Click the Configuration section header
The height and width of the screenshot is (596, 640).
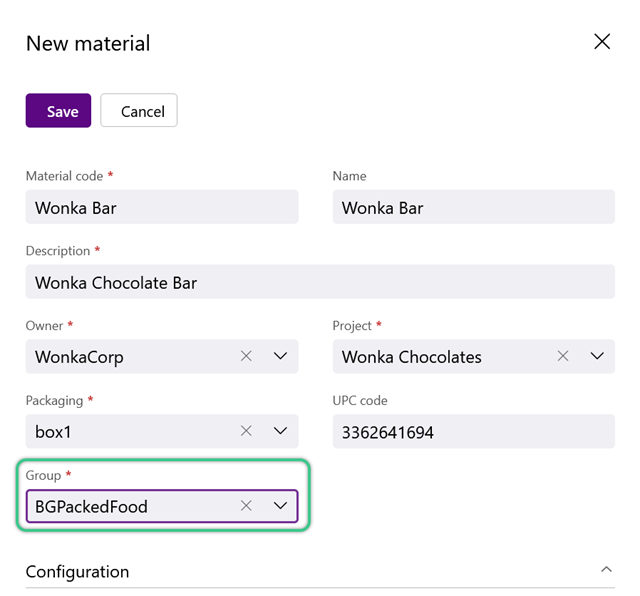click(320, 572)
